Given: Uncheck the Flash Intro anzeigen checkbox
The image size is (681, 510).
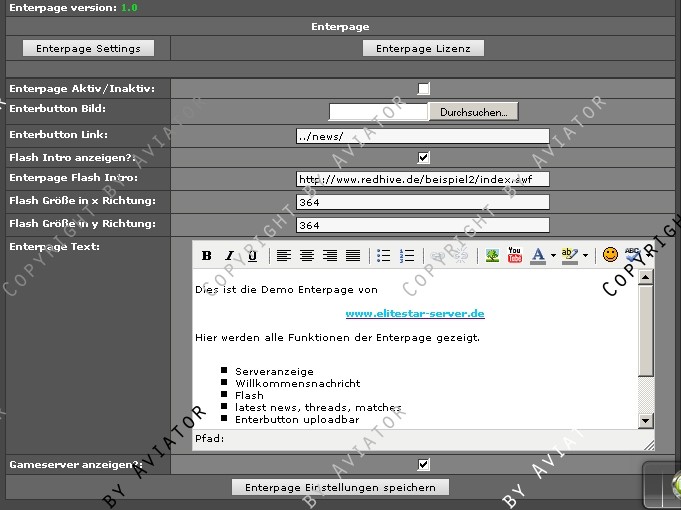Looking at the screenshot, I should tap(423, 157).
